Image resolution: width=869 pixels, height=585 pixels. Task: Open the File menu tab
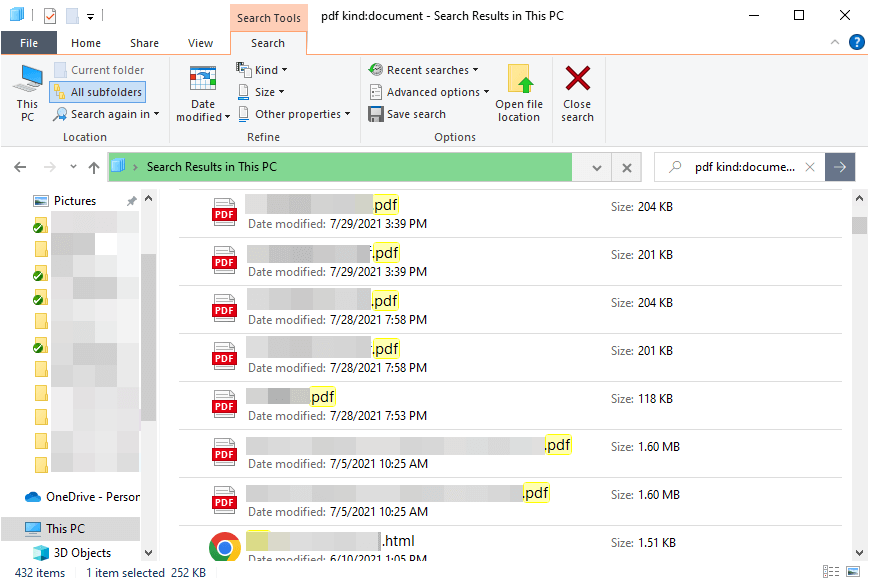(29, 43)
